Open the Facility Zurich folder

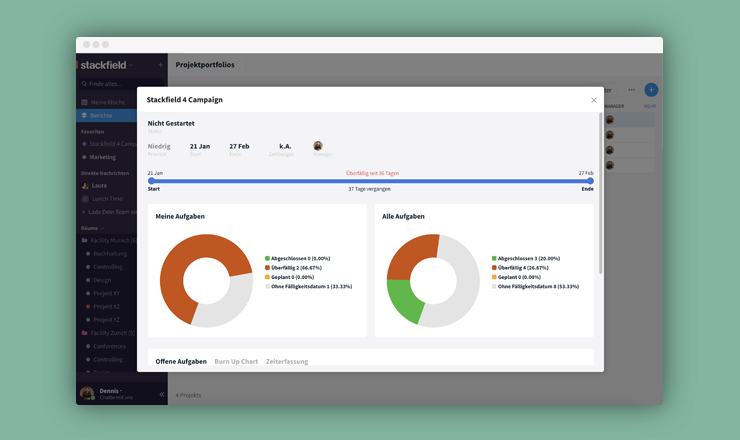109,333
